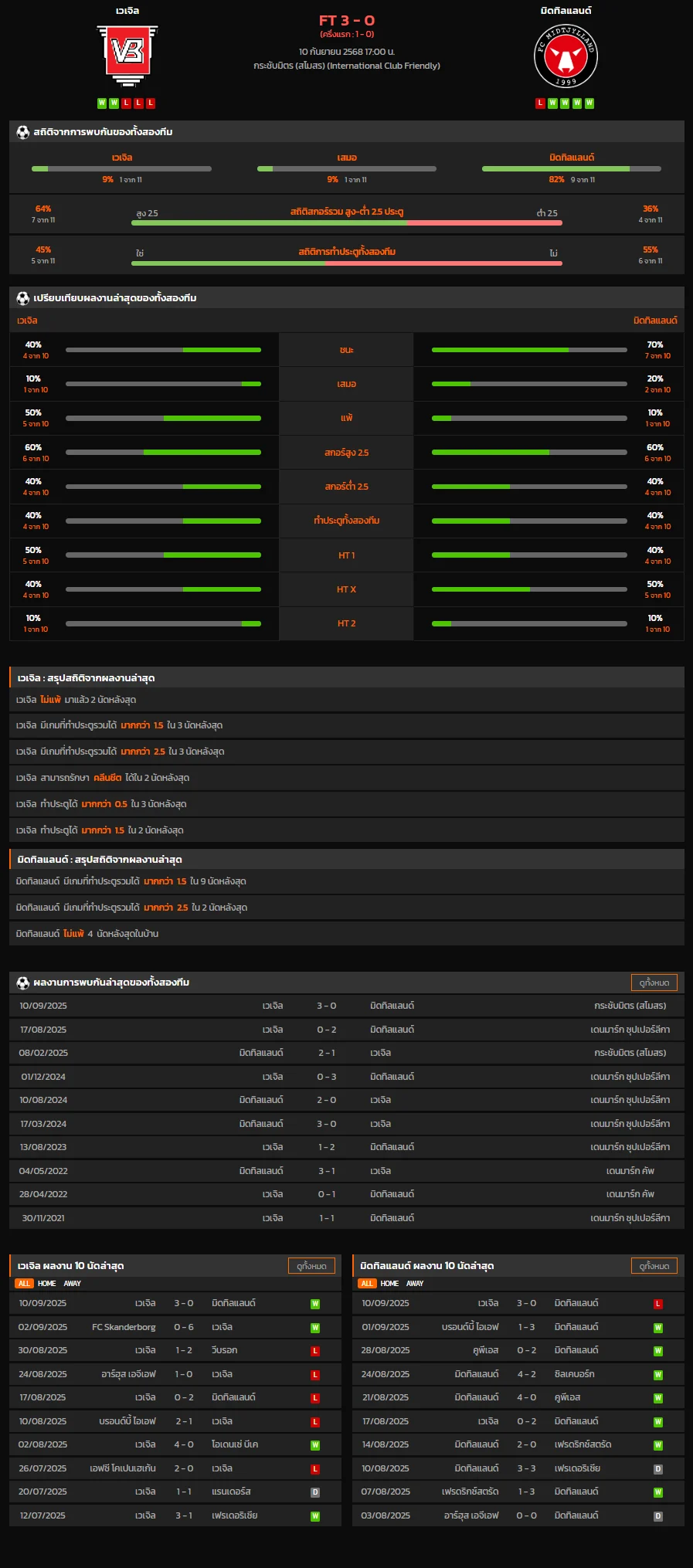
Task: Click the over-under 2.5 goals statistic bar
Action: pyautogui.click(x=347, y=222)
